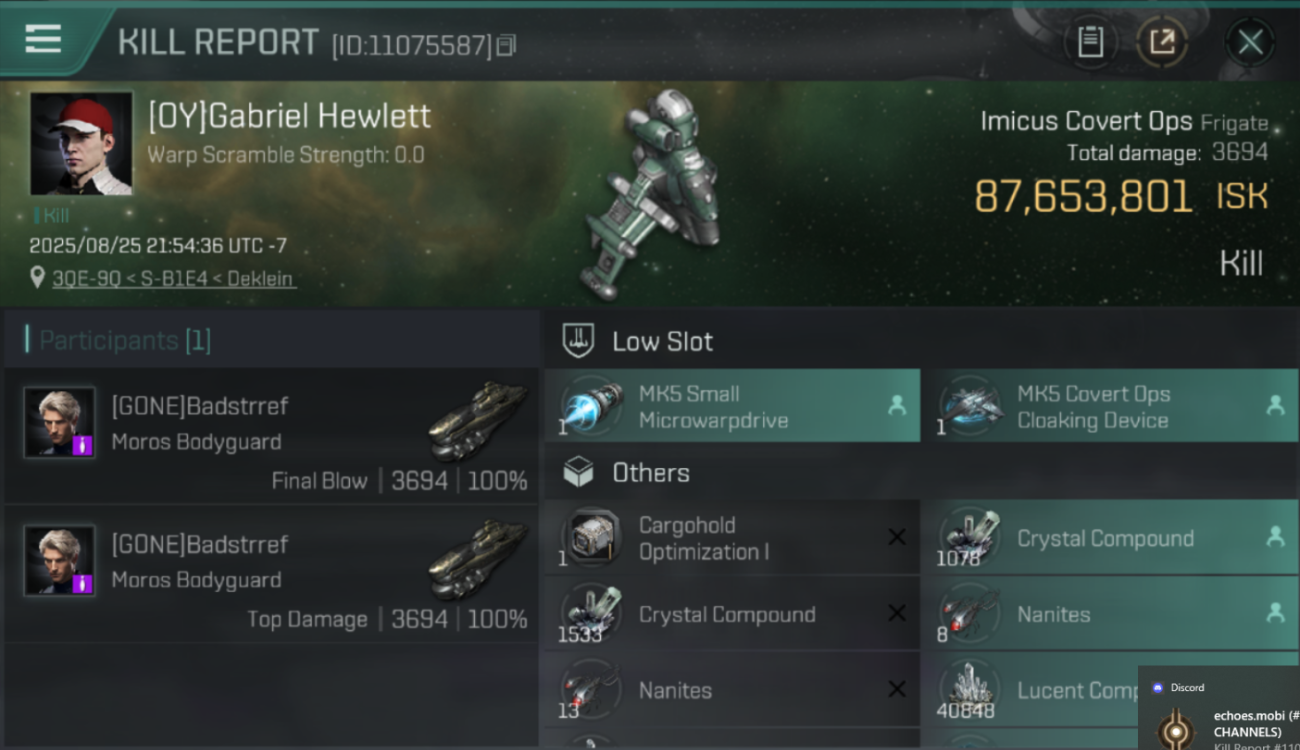Open the Discord notification popup
Screen dimensions: 1300x750
pyautogui.click(x=1219, y=708)
